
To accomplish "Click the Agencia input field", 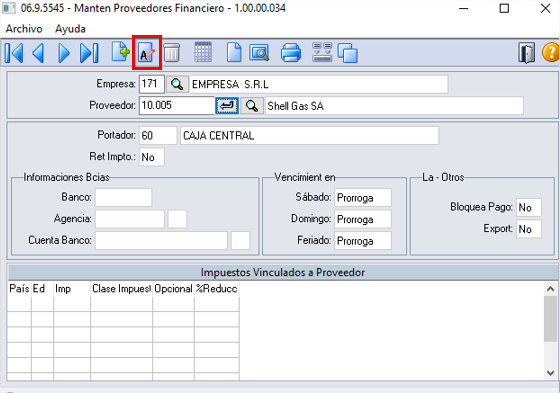I will point(130,219).
